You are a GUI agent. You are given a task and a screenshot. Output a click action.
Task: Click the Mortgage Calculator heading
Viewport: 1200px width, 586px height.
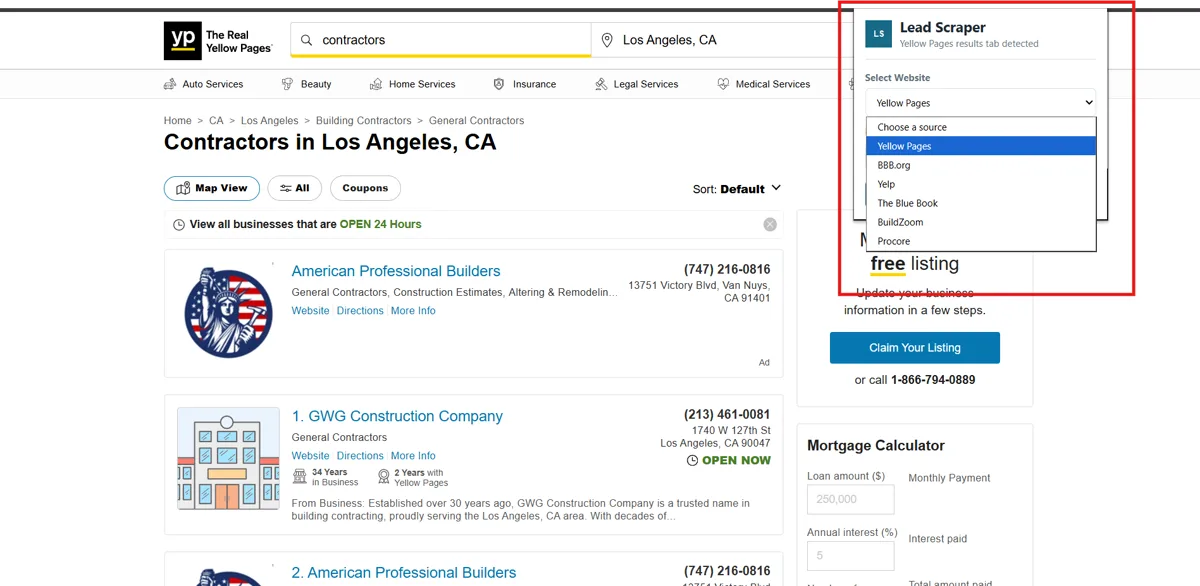tap(876, 446)
